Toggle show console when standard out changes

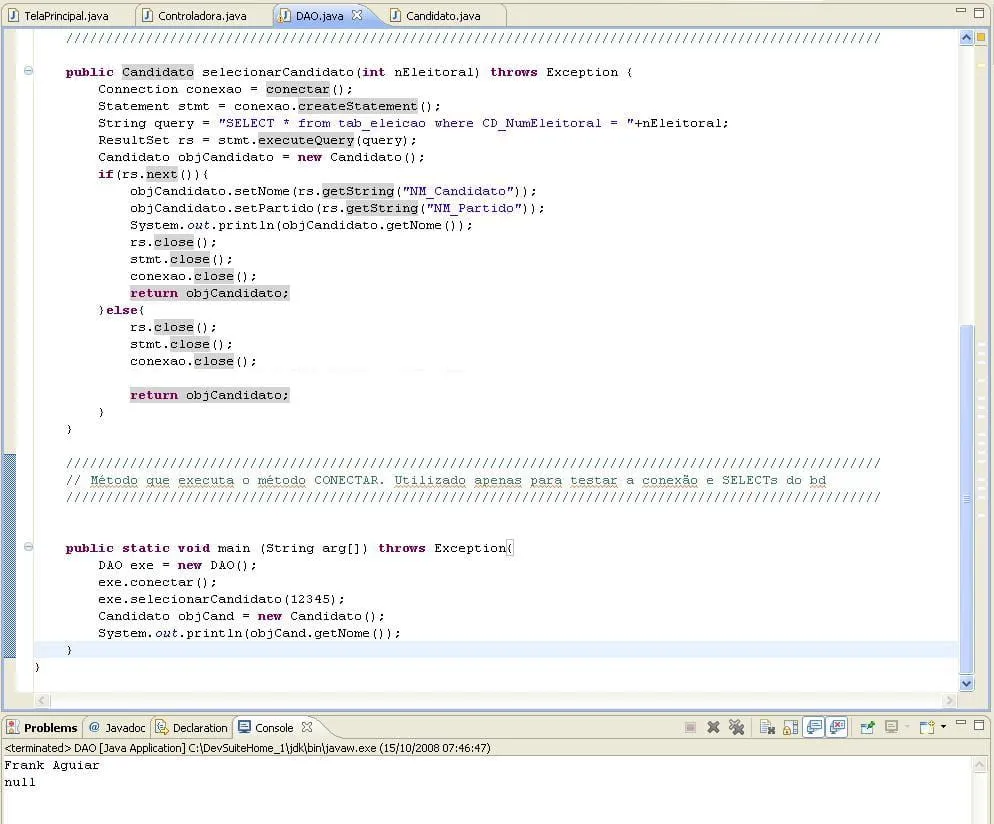pyautogui.click(x=814, y=728)
